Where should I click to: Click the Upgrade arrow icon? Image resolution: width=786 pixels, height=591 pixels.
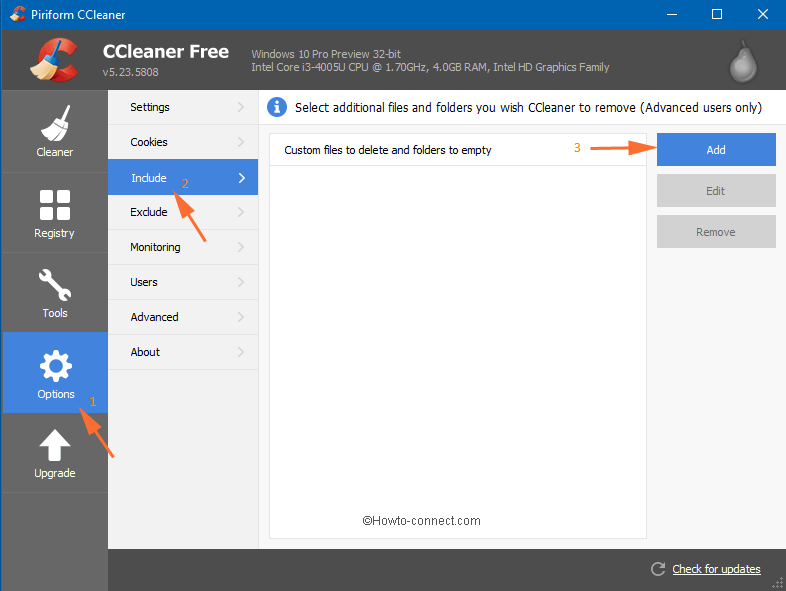(55, 445)
